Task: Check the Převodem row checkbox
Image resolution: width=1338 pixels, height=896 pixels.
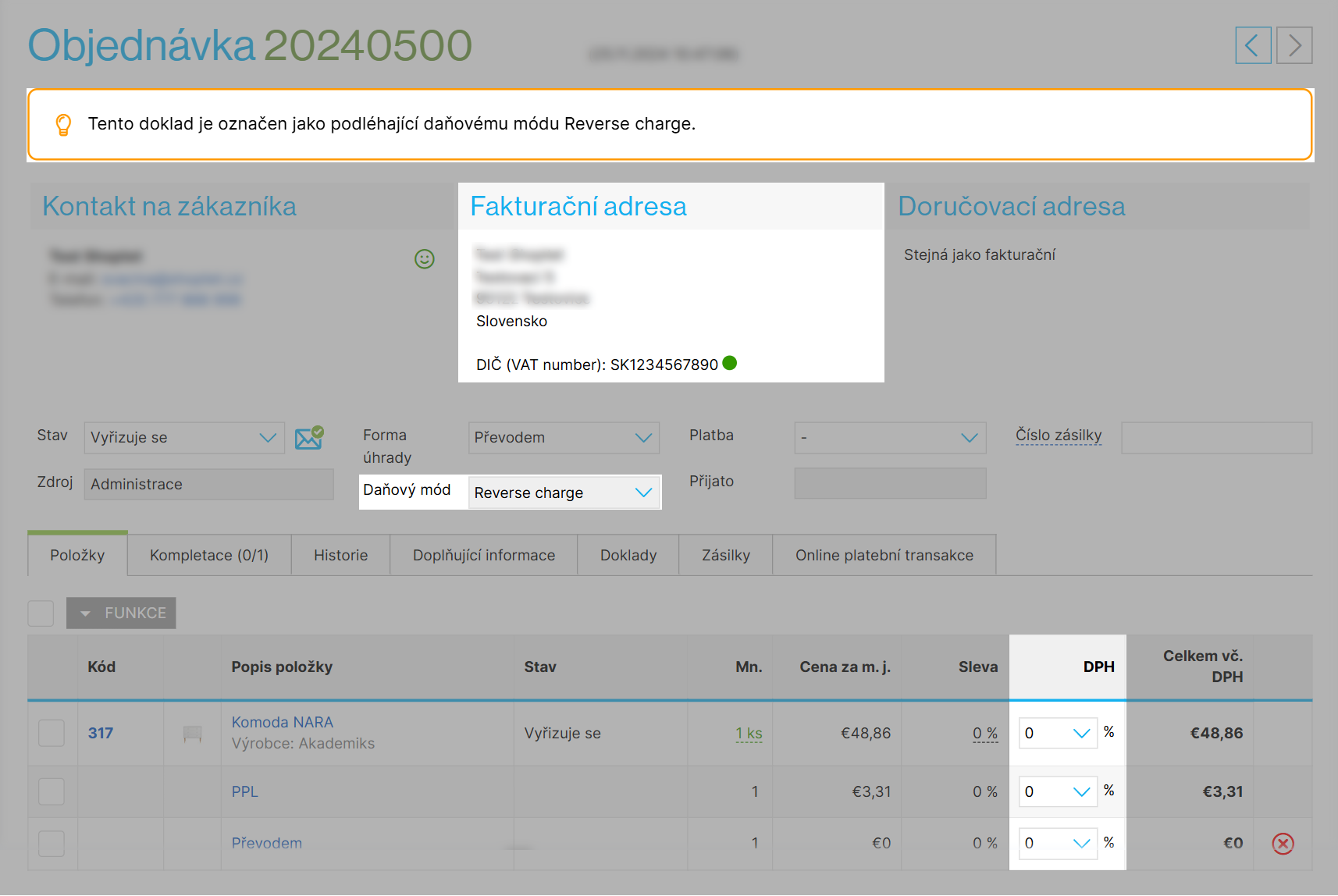Action: (x=52, y=843)
